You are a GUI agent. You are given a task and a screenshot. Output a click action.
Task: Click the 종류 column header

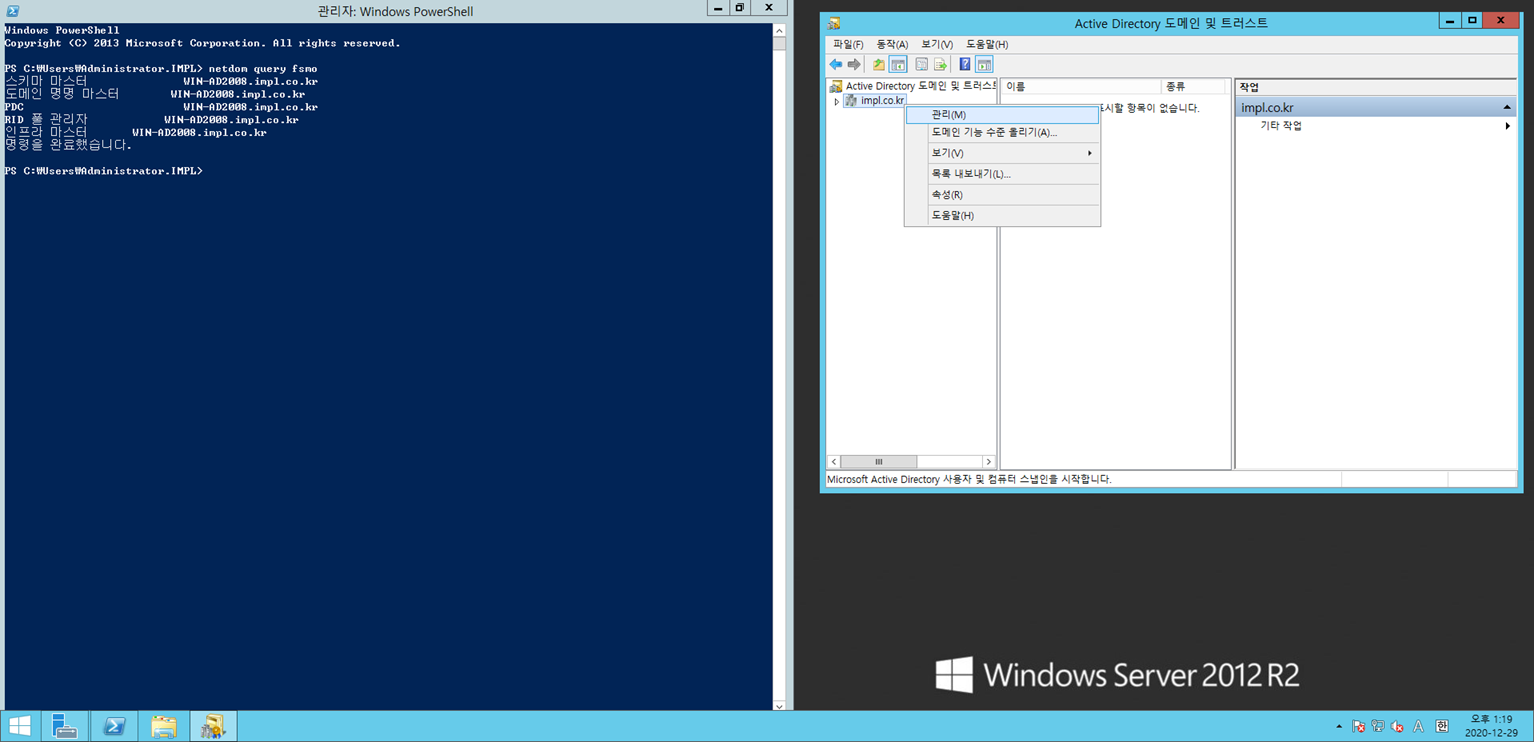(x=1193, y=87)
